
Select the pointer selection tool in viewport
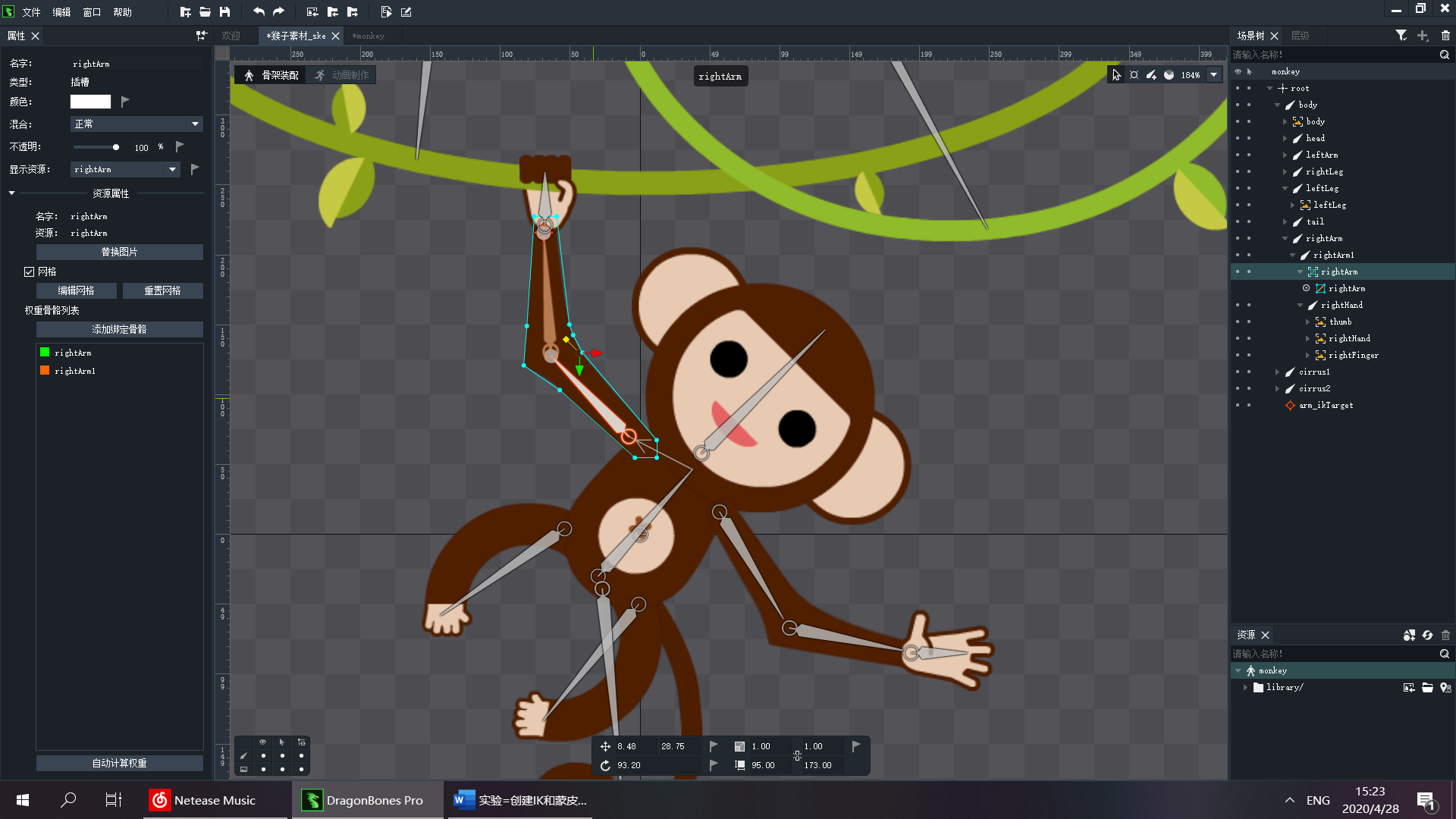click(x=1116, y=75)
